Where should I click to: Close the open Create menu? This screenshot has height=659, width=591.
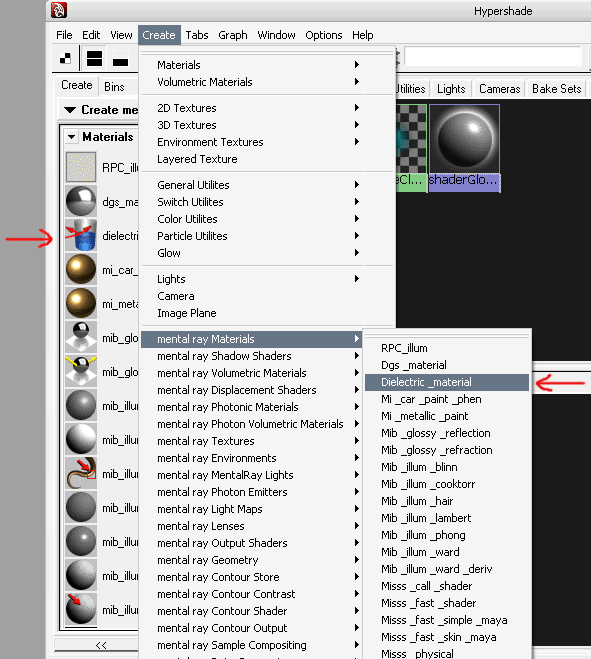tap(159, 35)
